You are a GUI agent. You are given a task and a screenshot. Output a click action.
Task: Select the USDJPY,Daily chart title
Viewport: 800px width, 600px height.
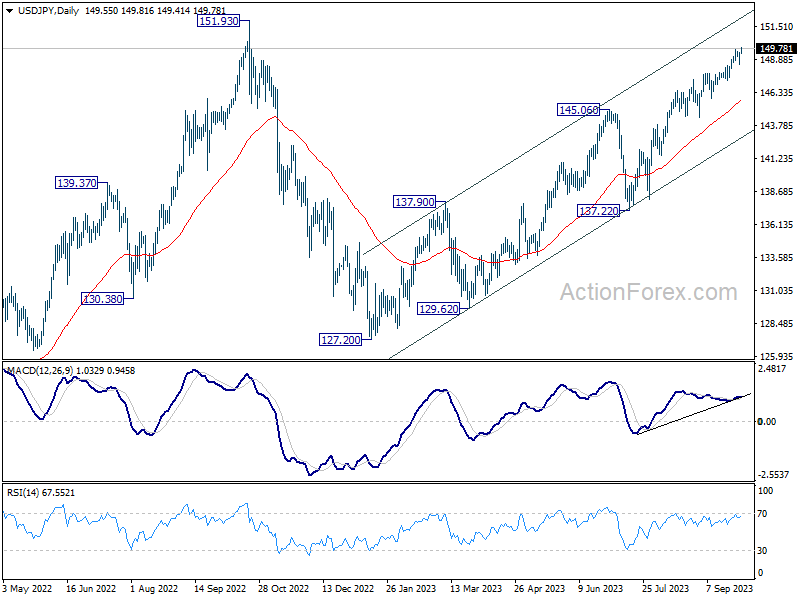click(48, 11)
